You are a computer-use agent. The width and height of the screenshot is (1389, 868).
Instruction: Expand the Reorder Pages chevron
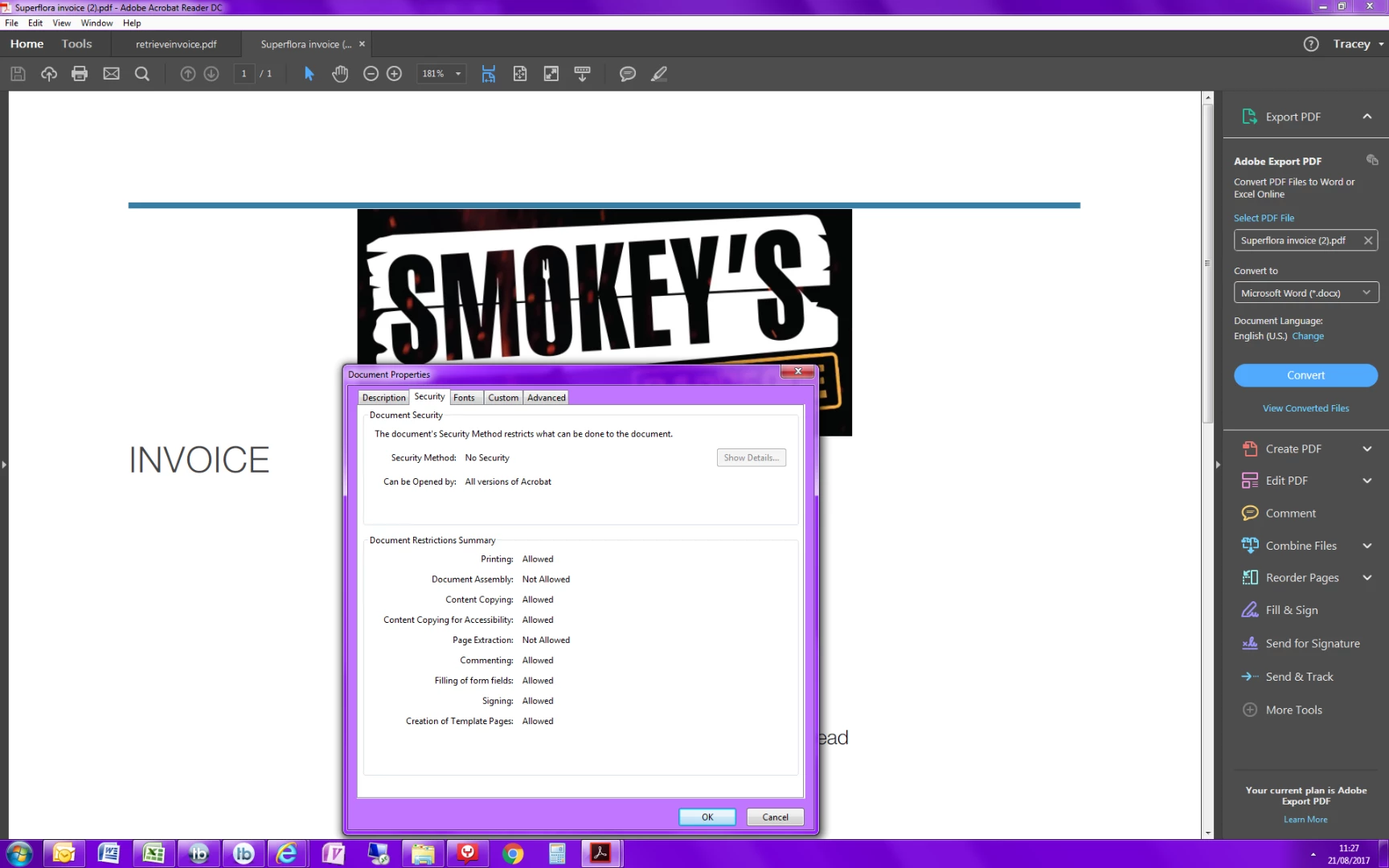click(1366, 578)
